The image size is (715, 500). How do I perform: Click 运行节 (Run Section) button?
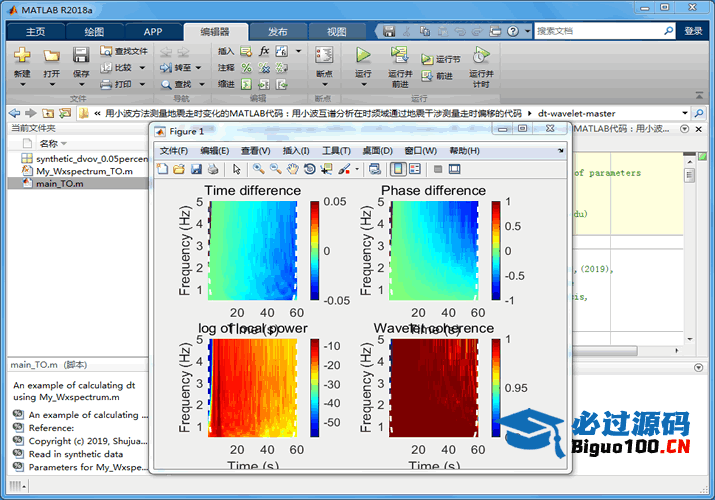pos(440,59)
